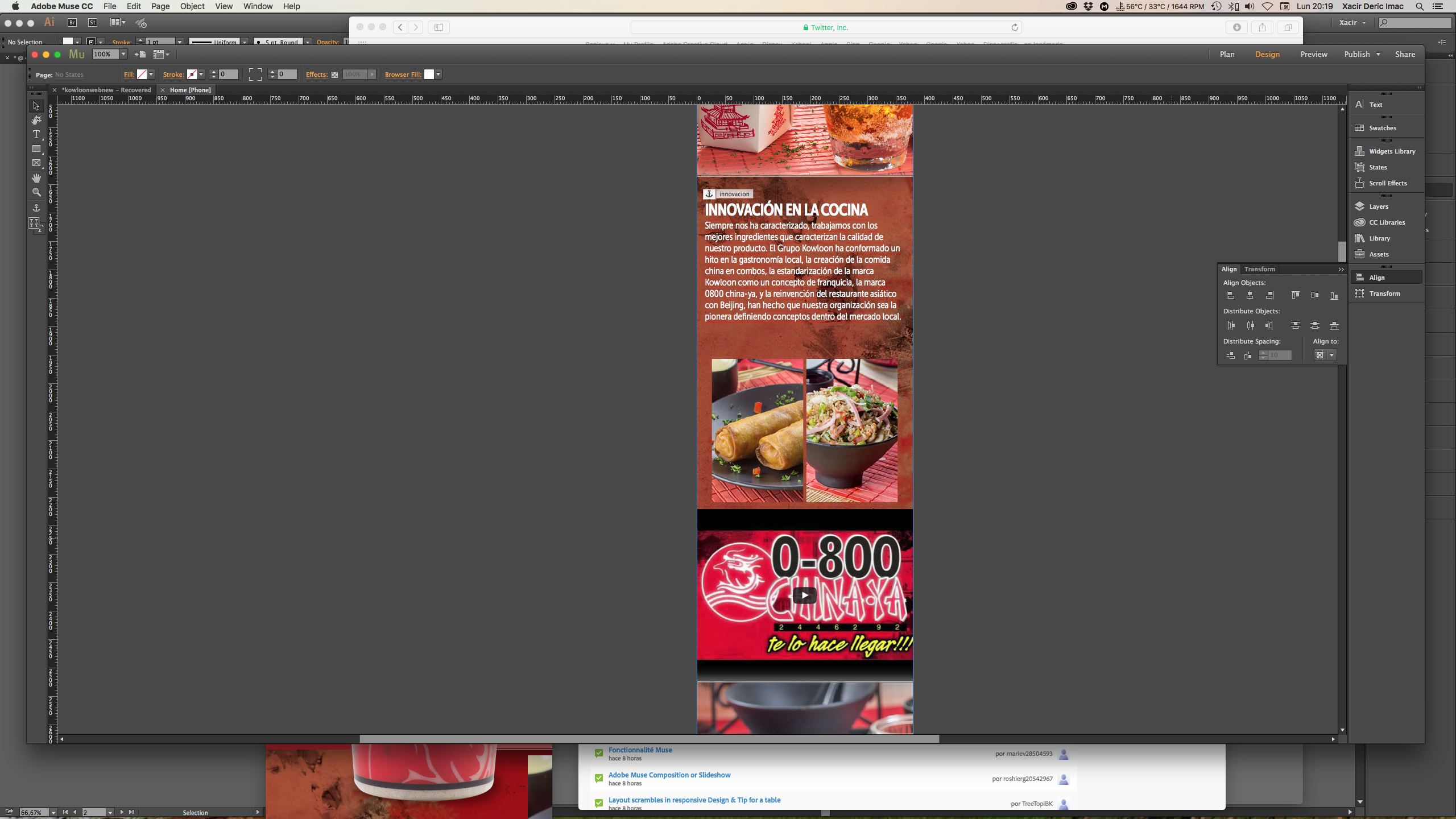Switch to the Transform tab in panel
1456x819 pixels.
1259,269
